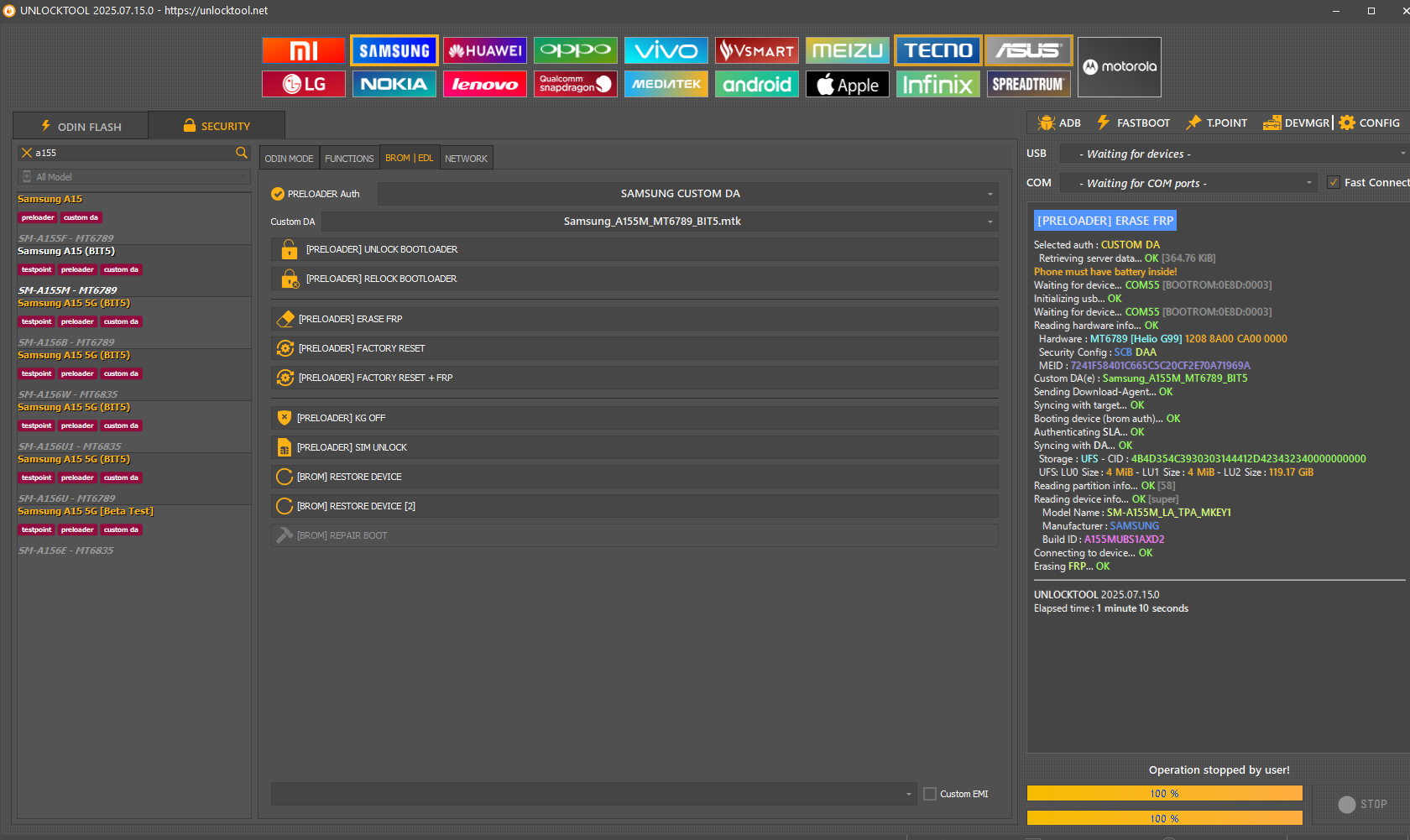Click [PRELOADER] UNLOCK BOOTLOADER

point(634,249)
